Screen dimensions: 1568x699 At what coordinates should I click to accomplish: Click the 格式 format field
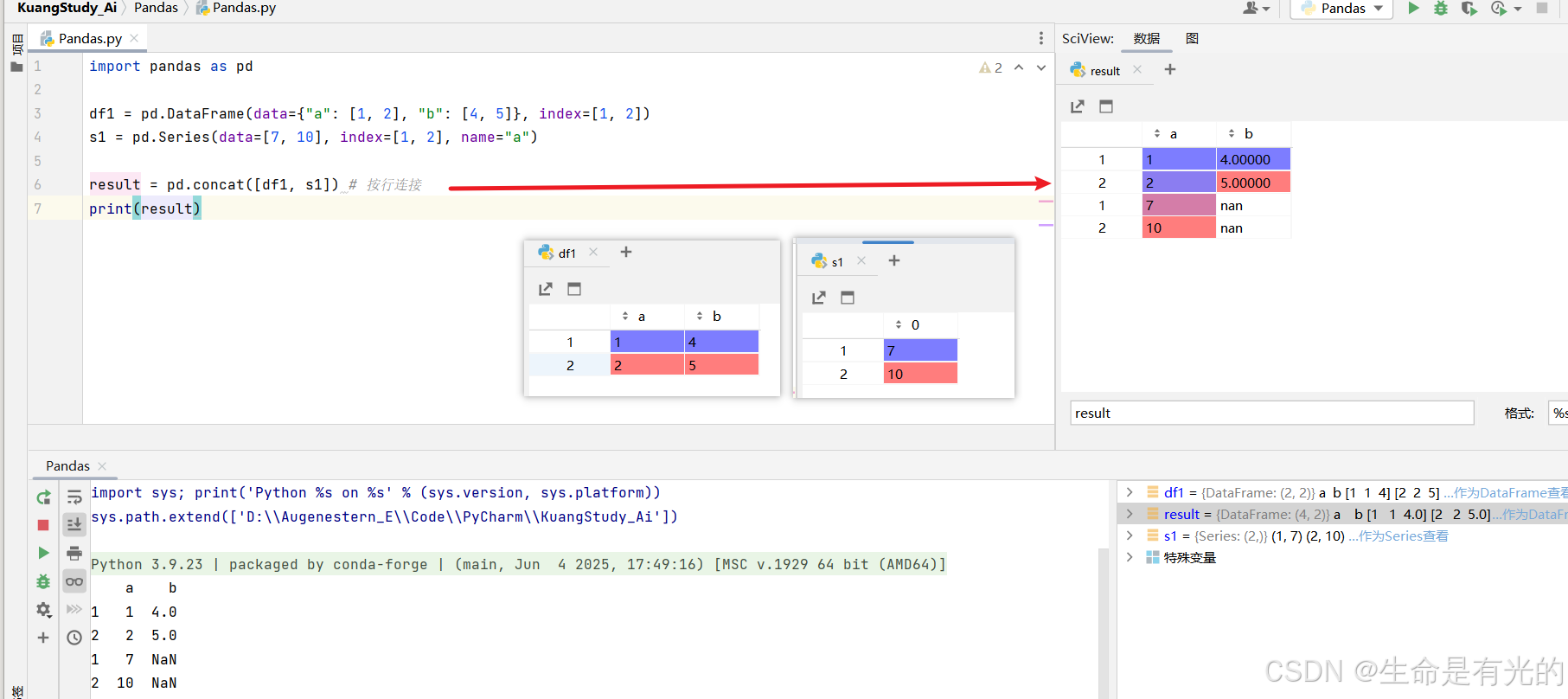(x=1558, y=413)
